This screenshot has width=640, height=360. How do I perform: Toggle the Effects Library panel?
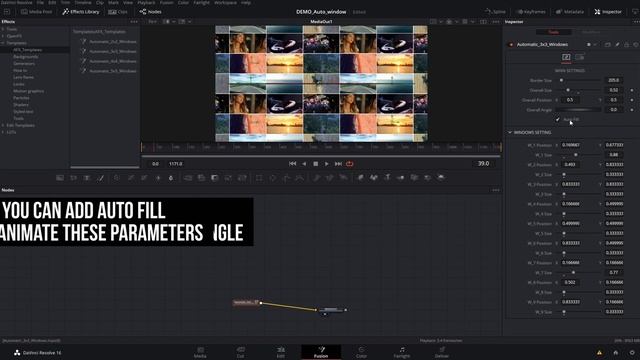pyautogui.click(x=80, y=12)
